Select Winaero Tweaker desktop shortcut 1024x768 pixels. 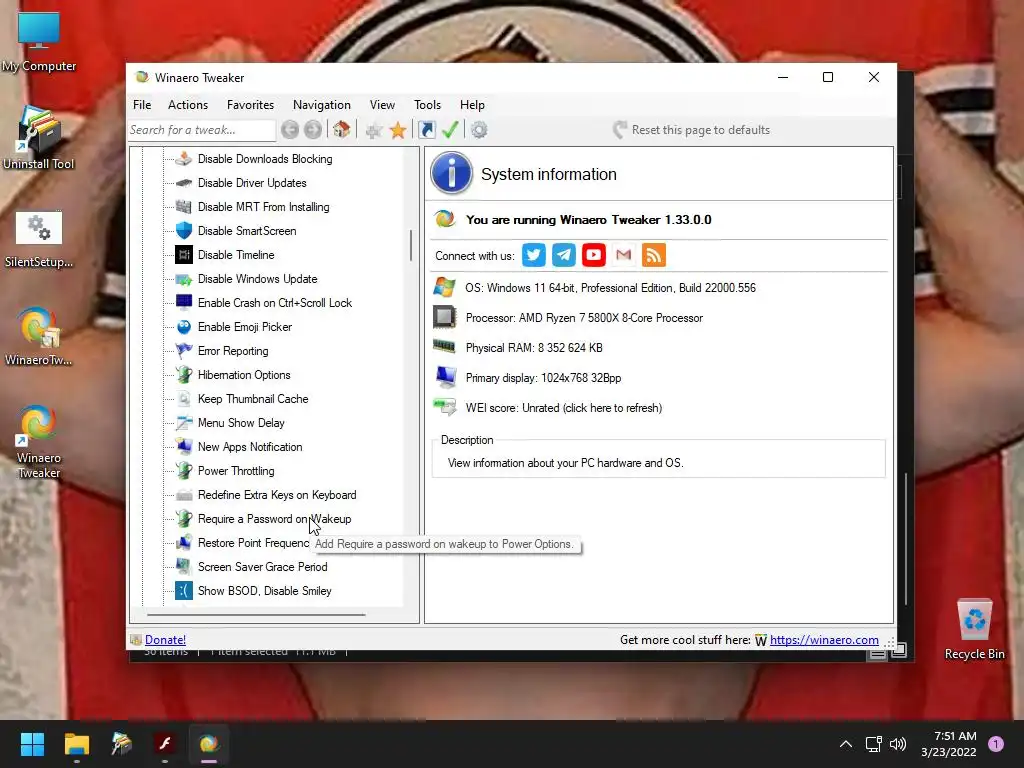point(39,441)
